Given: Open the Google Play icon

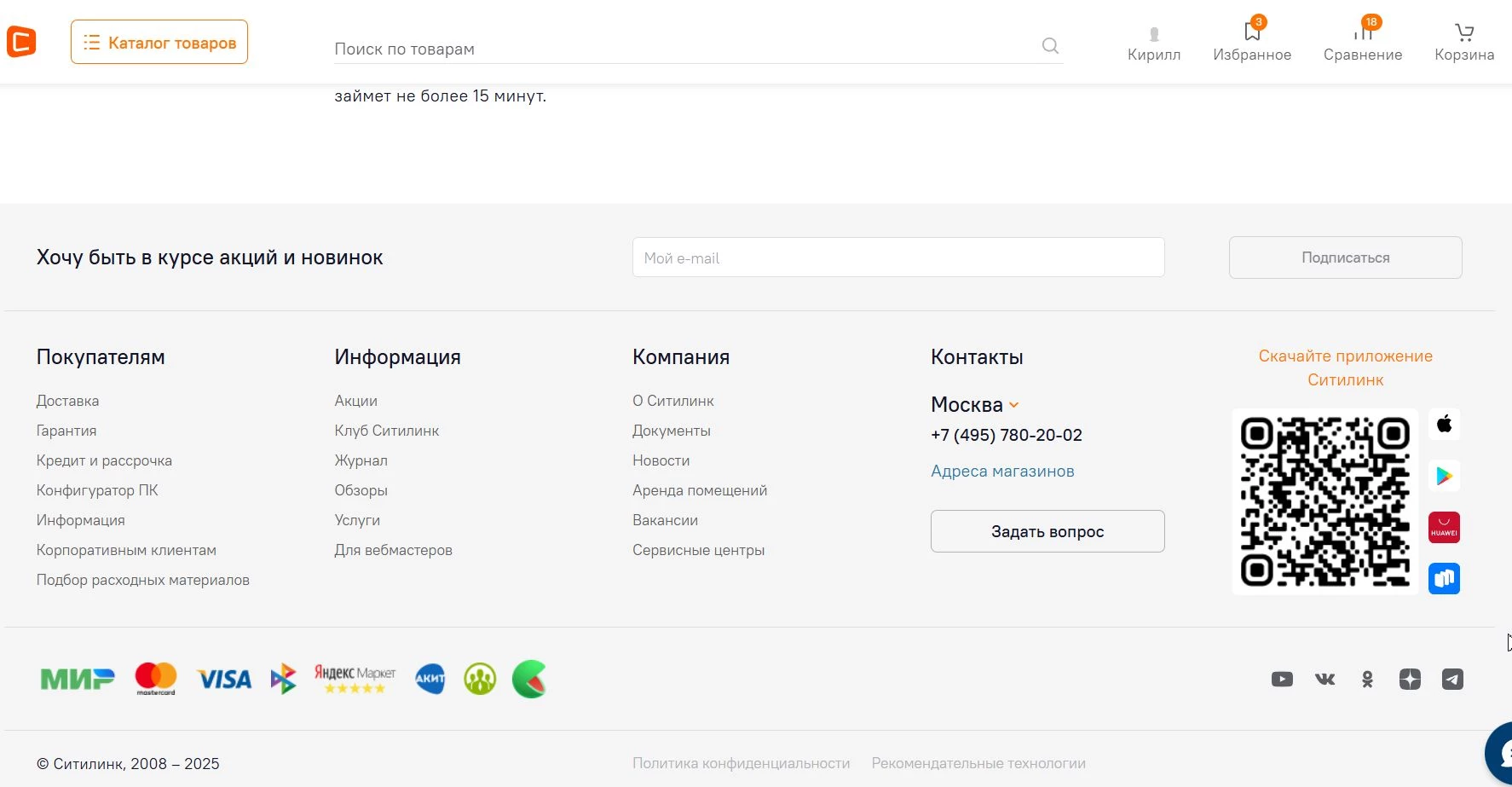Looking at the screenshot, I should [x=1444, y=476].
